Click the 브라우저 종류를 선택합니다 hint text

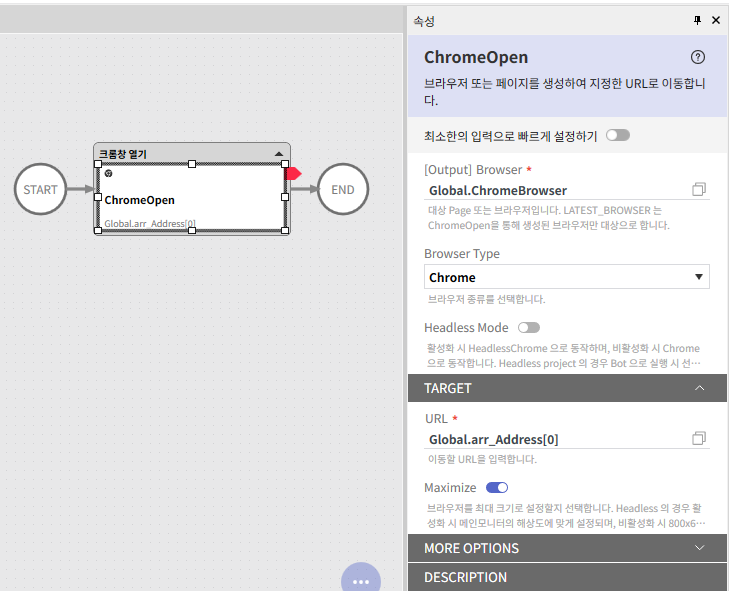[486, 299]
